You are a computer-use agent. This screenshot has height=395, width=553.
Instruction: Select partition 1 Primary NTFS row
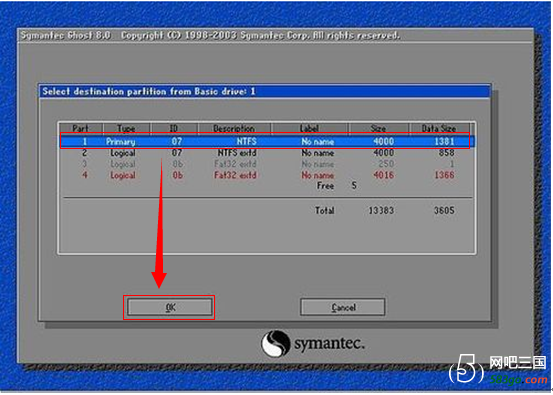[267, 141]
